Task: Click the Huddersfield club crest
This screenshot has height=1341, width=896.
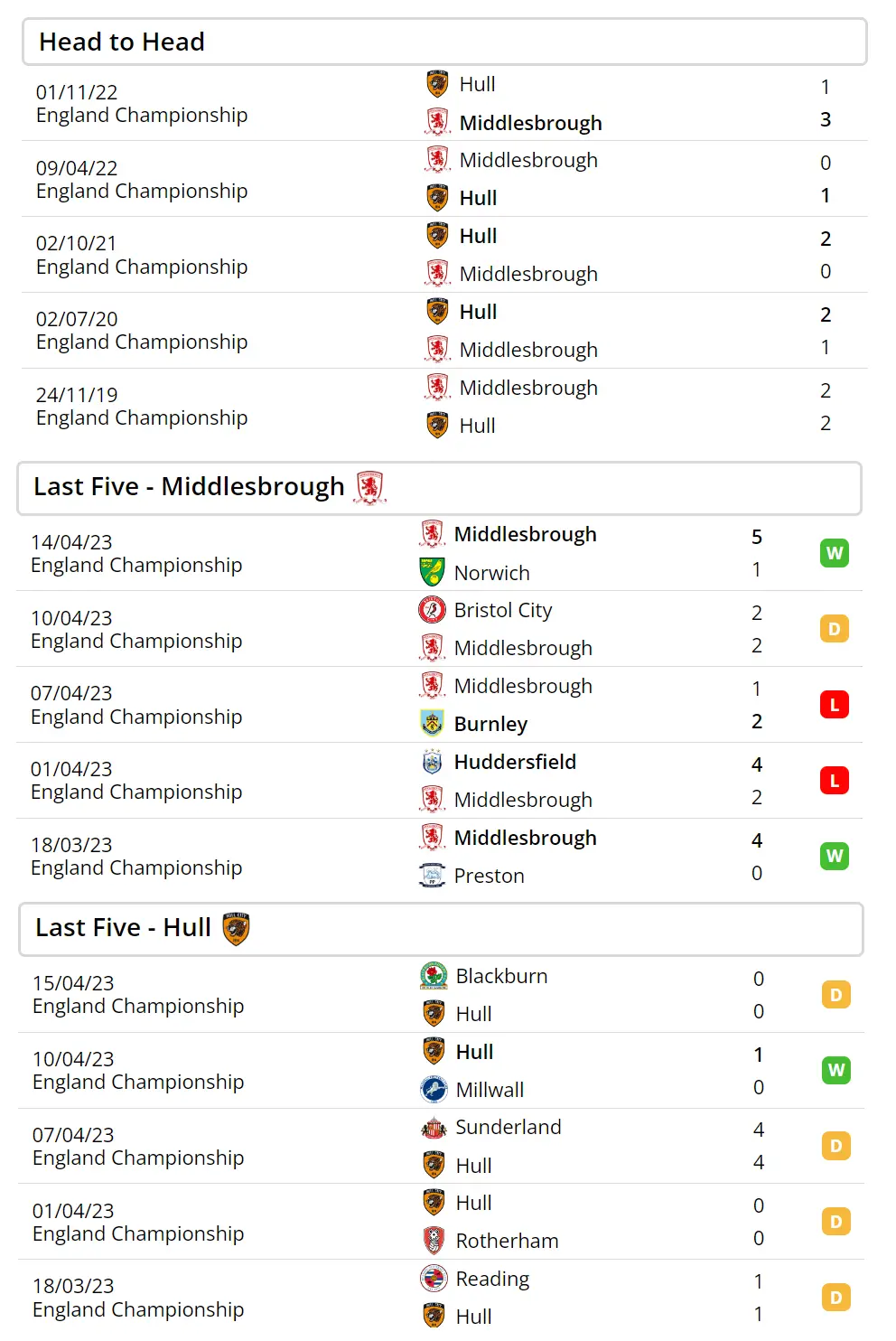Action: pos(432,762)
